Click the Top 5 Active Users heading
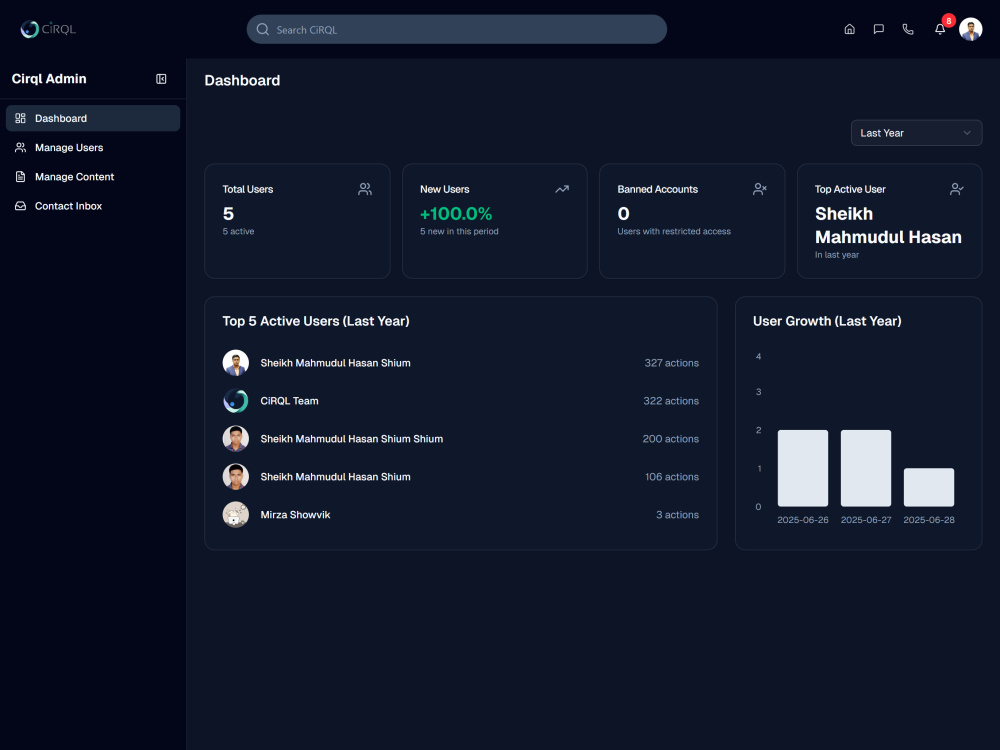This screenshot has width=1000, height=750. coord(316,321)
